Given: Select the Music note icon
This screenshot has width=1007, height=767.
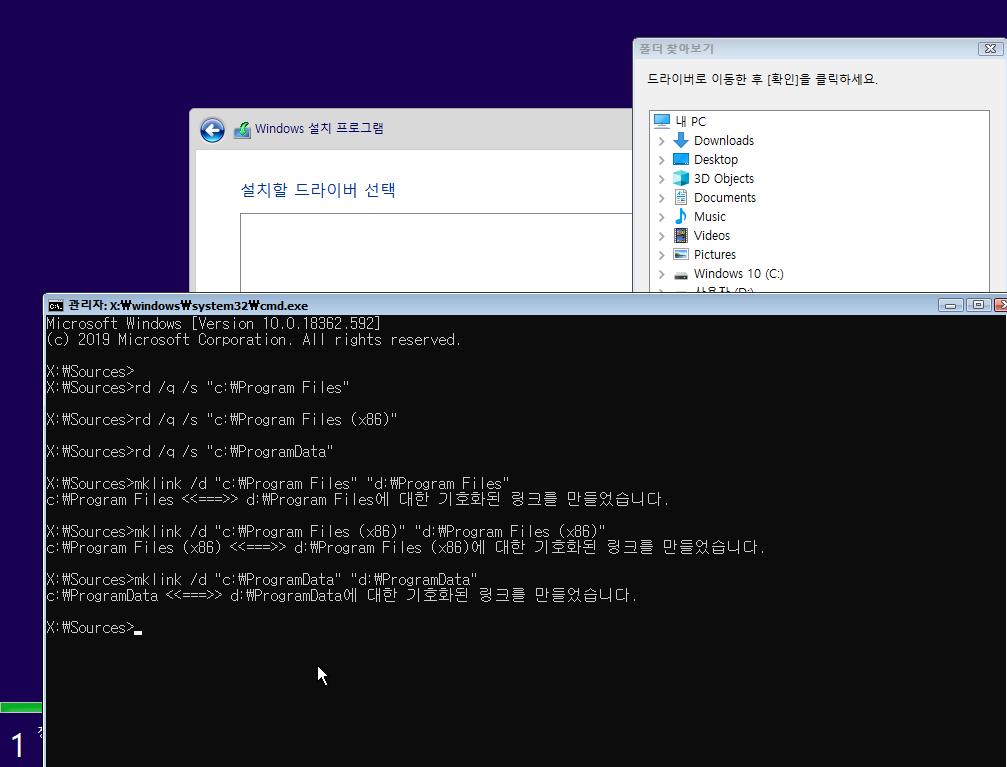Looking at the screenshot, I should [681, 216].
